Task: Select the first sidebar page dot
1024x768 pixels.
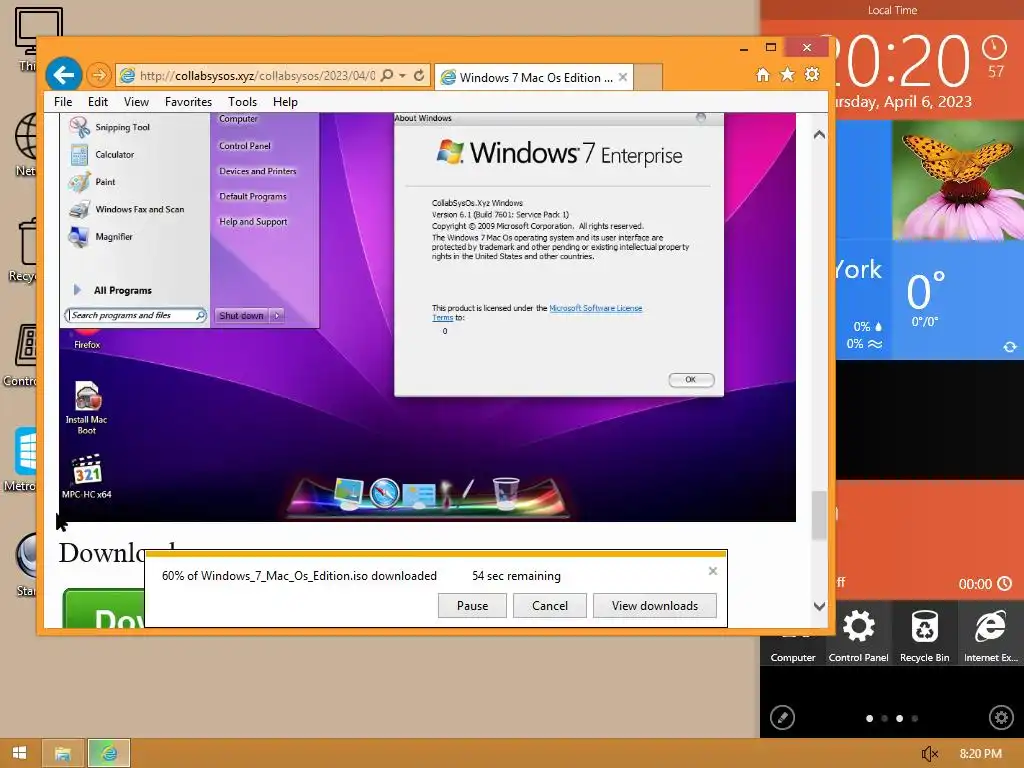Action: point(869,718)
